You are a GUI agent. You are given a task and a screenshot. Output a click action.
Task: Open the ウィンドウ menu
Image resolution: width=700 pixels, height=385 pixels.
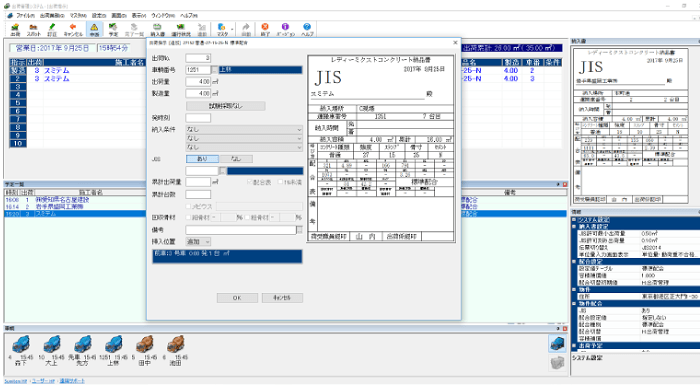pyautogui.click(x=163, y=16)
